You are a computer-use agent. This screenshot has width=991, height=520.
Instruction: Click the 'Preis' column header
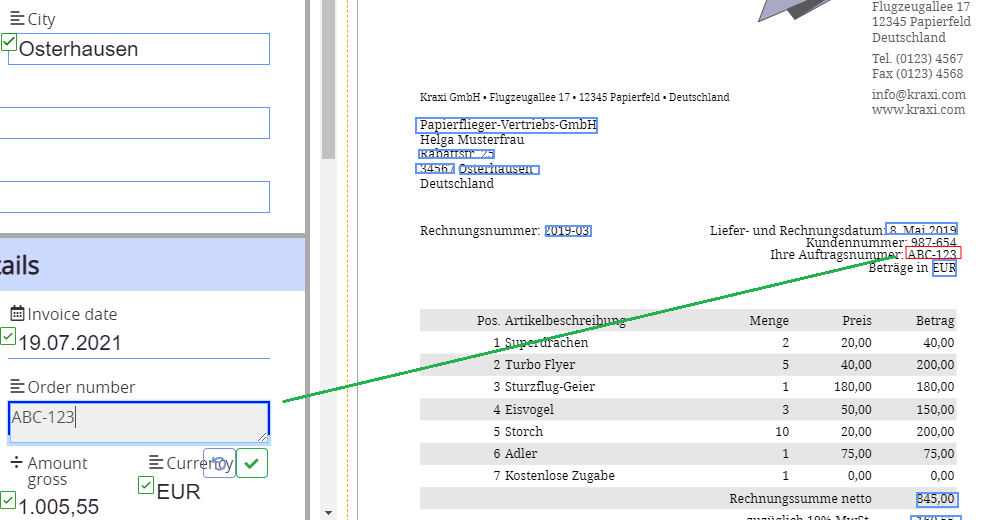[x=857, y=320]
